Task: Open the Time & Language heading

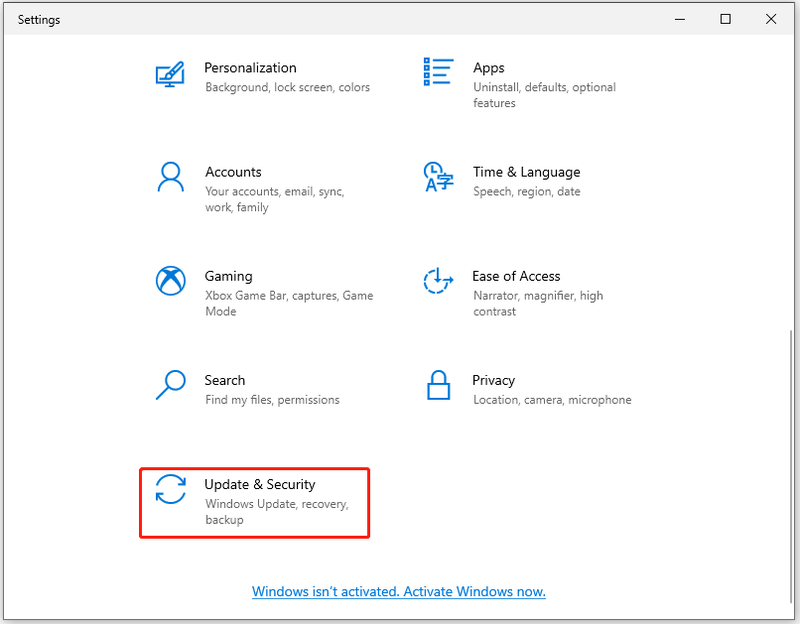Action: point(526,172)
